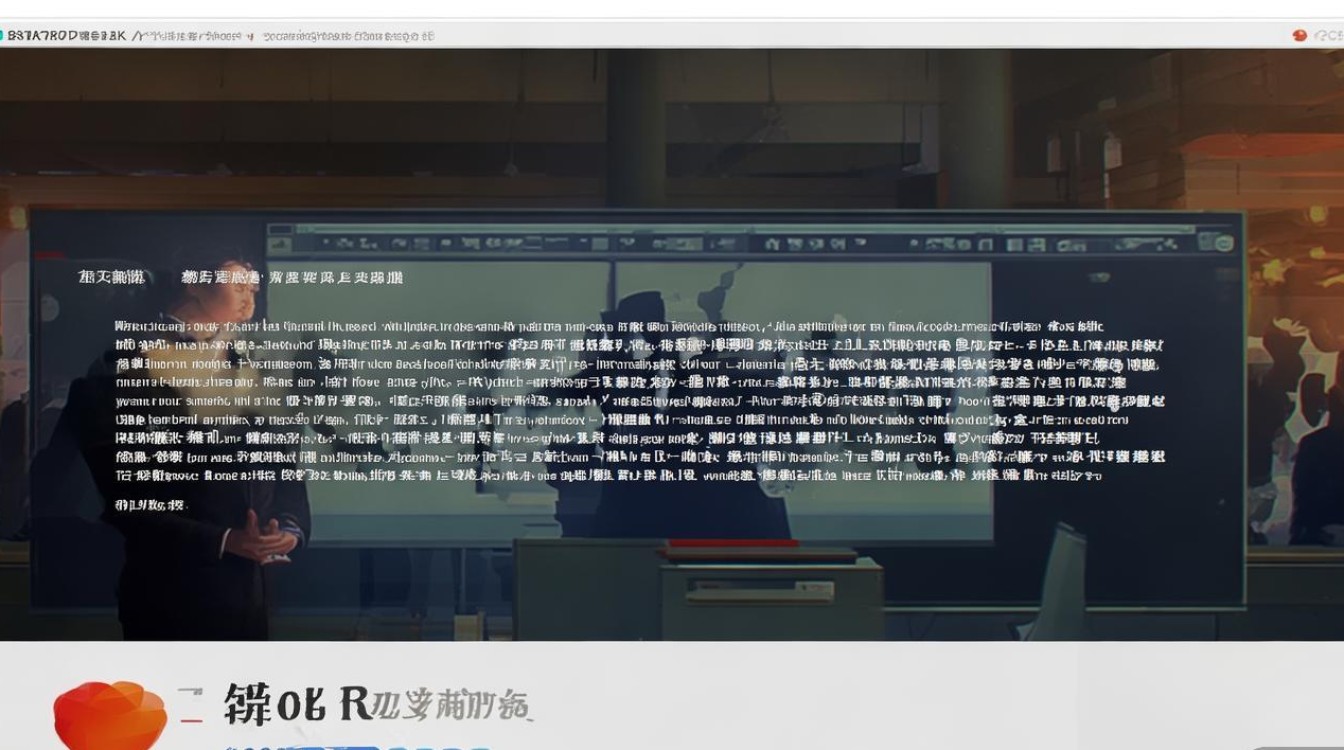Viewport: 1344px width, 750px height.
Task: Click the round icon at toolbar's right end
Action: click(x=1223, y=243)
